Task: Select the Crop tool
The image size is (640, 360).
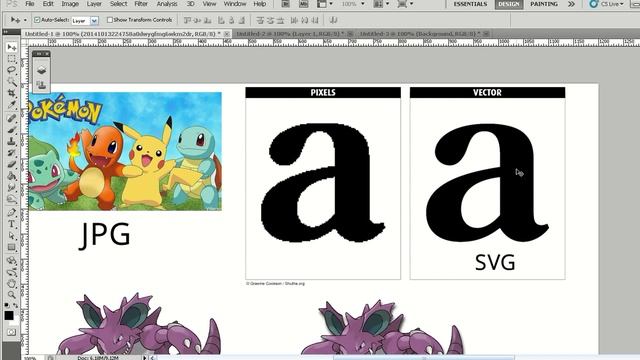Action: point(11,93)
